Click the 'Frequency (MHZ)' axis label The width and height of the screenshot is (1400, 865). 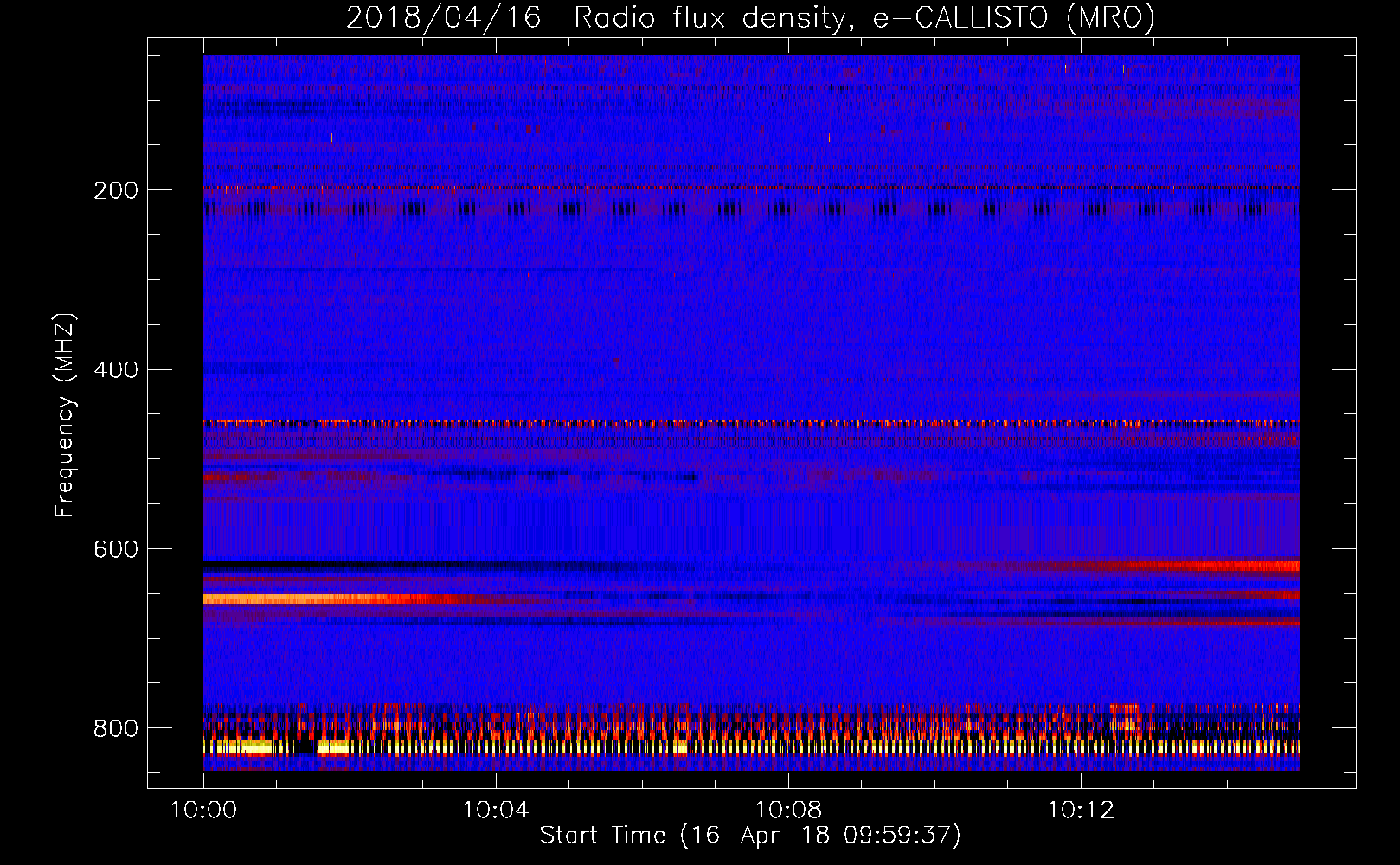click(x=64, y=414)
